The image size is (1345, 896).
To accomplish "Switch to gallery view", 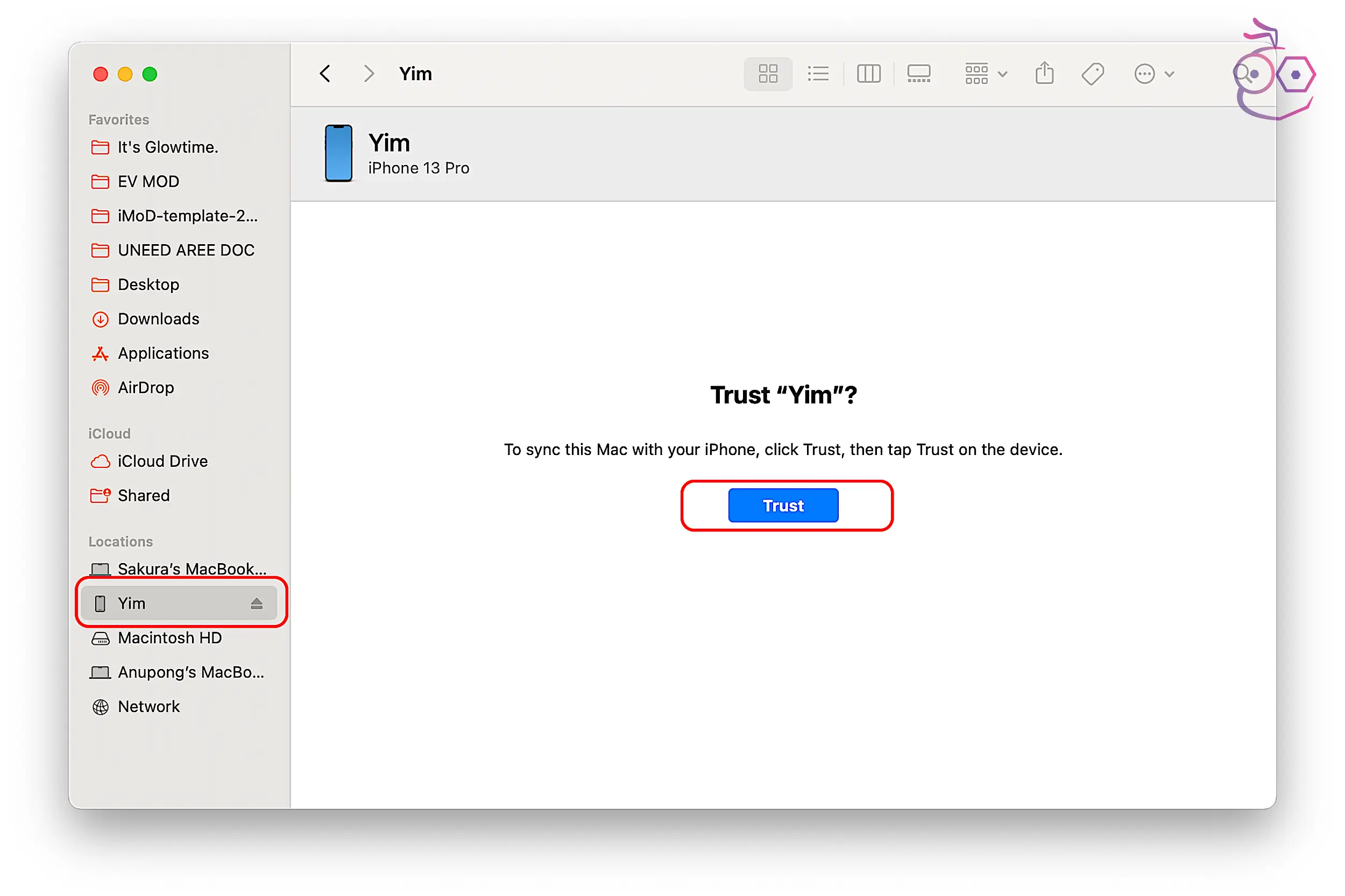I will (x=918, y=74).
